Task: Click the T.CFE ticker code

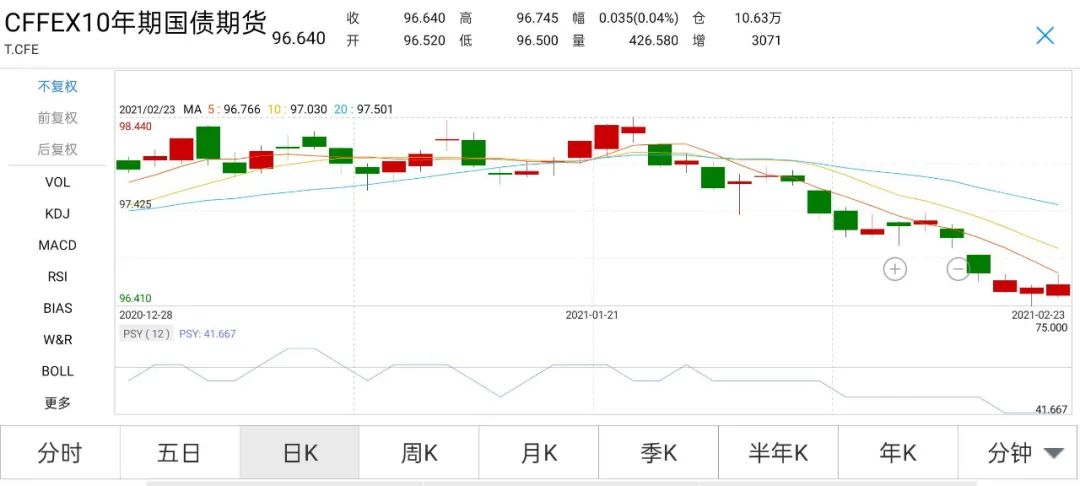Action: (x=21, y=50)
